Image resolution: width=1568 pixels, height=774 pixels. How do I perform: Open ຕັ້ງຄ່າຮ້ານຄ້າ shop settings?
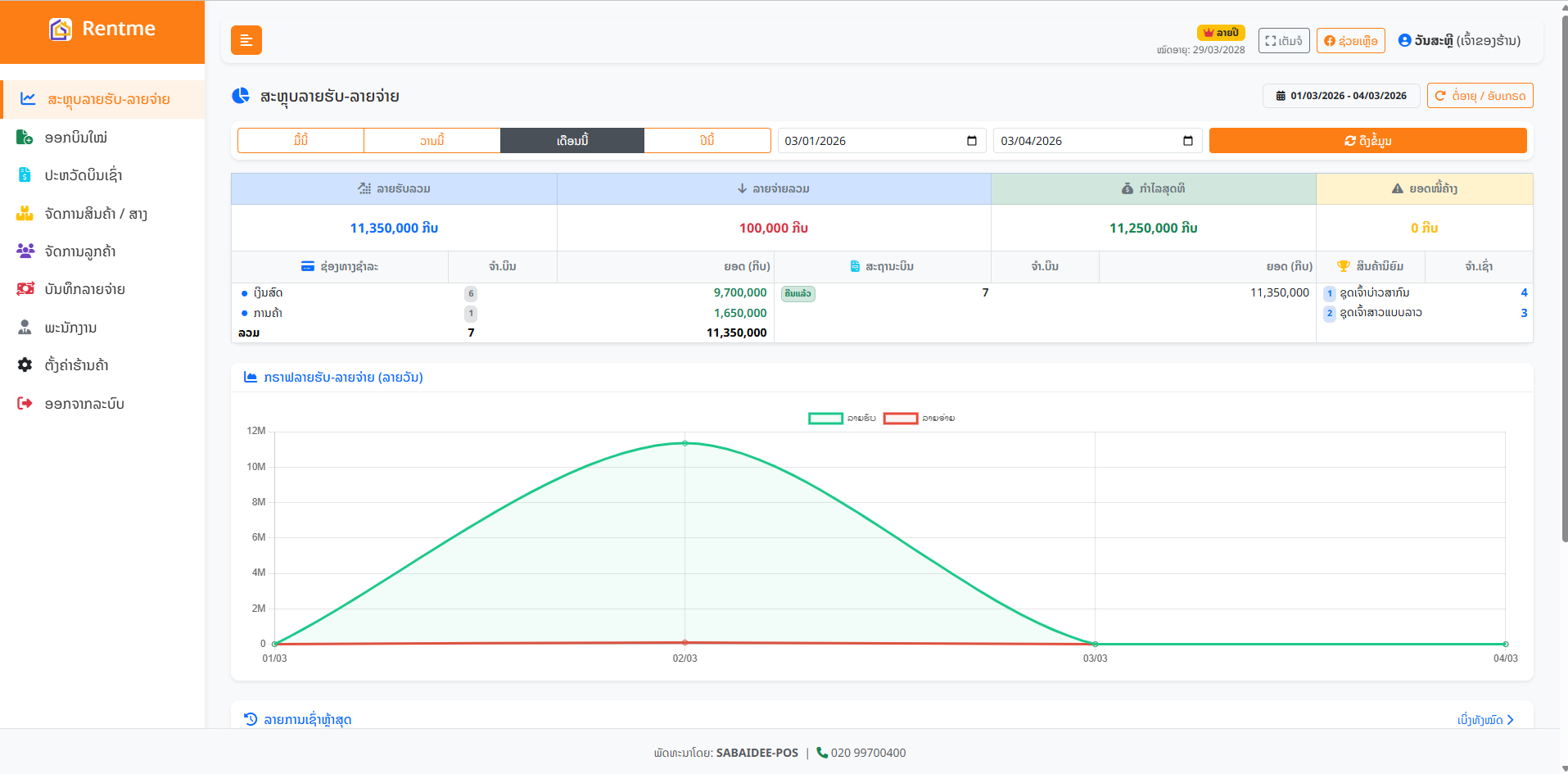tap(76, 365)
